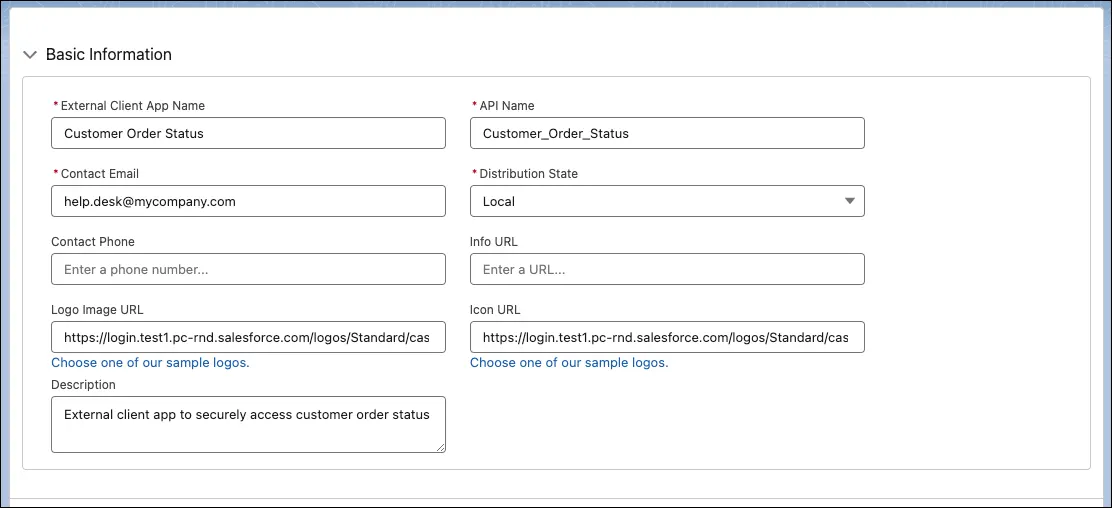Click the Contact Phone input field

click(x=248, y=270)
